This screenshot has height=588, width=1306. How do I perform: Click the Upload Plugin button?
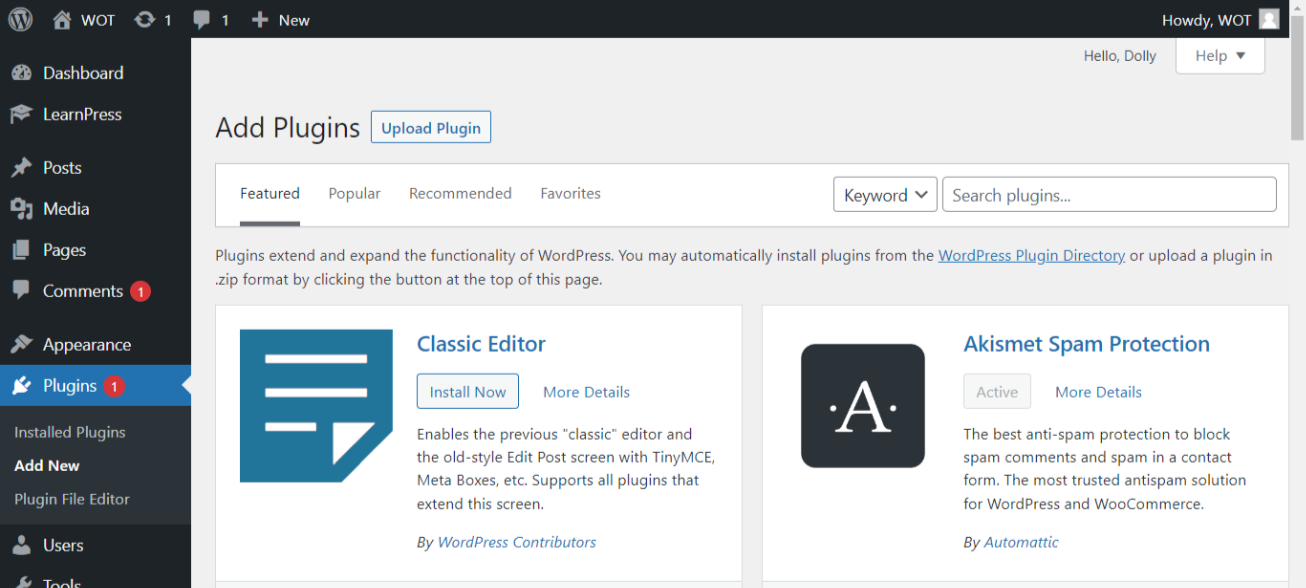[x=431, y=128]
